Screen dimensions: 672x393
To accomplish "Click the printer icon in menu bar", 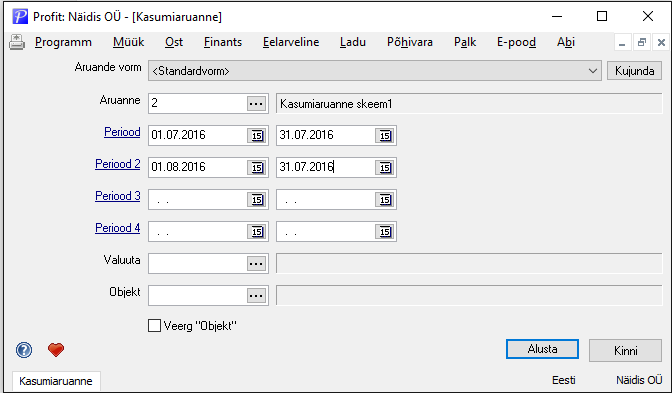I will (17, 42).
